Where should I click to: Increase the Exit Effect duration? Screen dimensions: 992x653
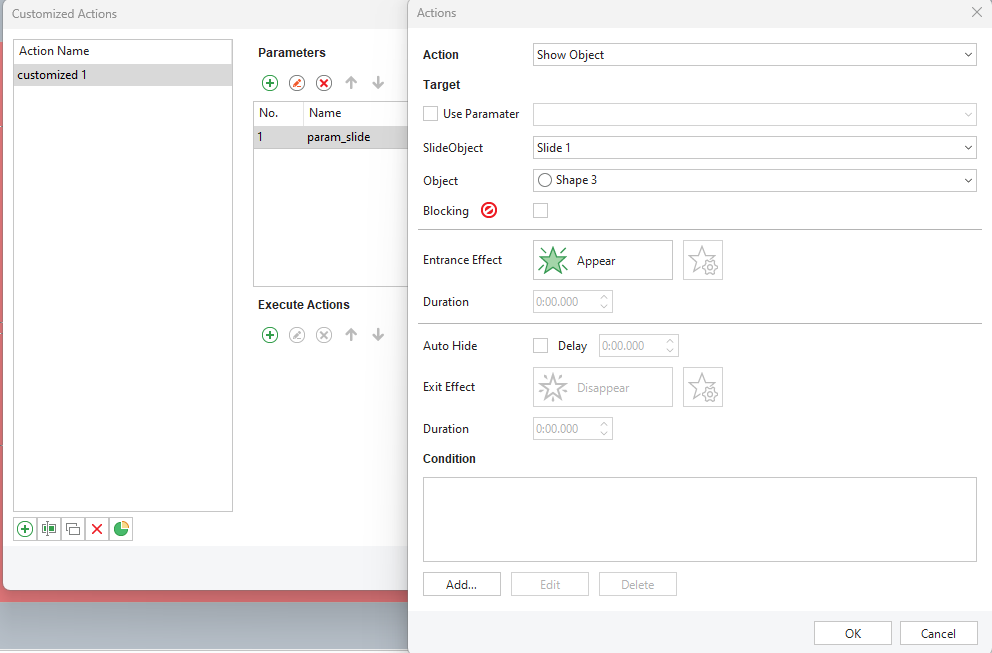(604, 424)
